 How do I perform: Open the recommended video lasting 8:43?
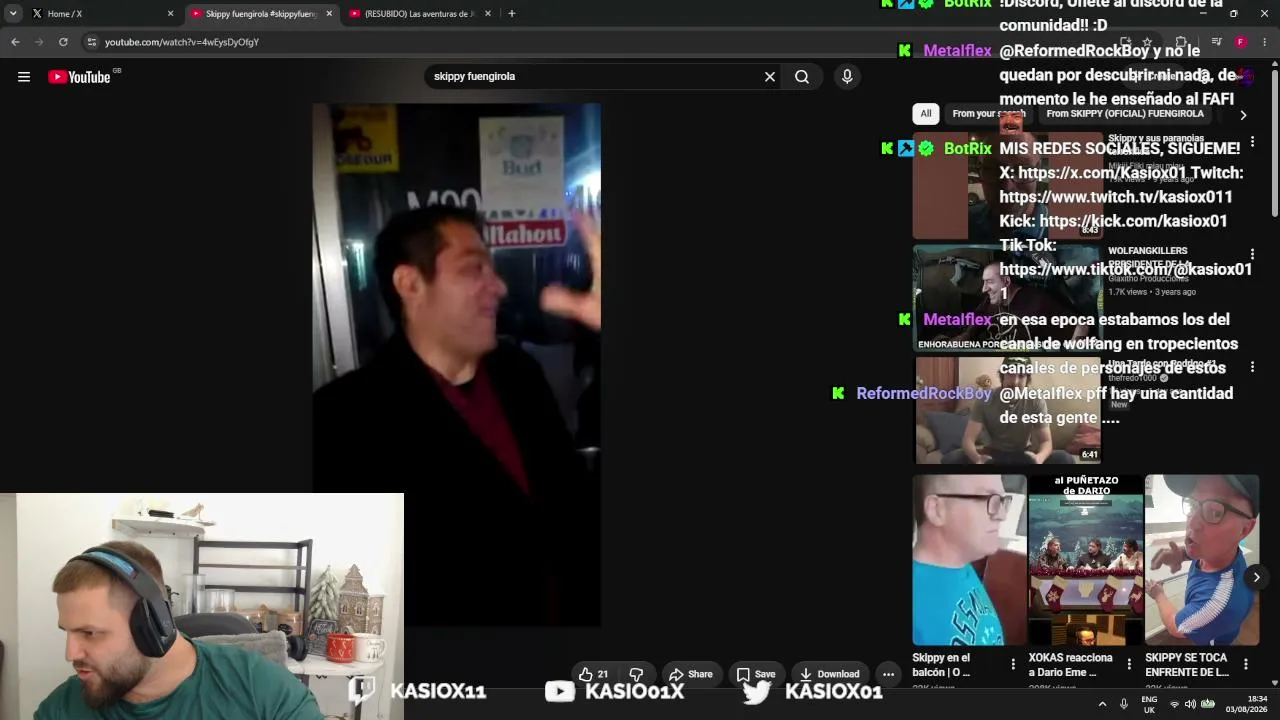click(x=1008, y=186)
